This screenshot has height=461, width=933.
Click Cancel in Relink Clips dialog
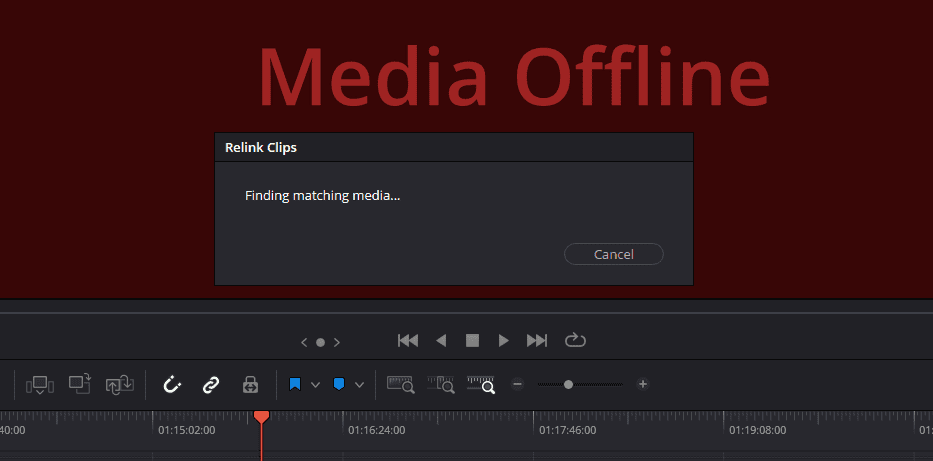click(x=613, y=254)
